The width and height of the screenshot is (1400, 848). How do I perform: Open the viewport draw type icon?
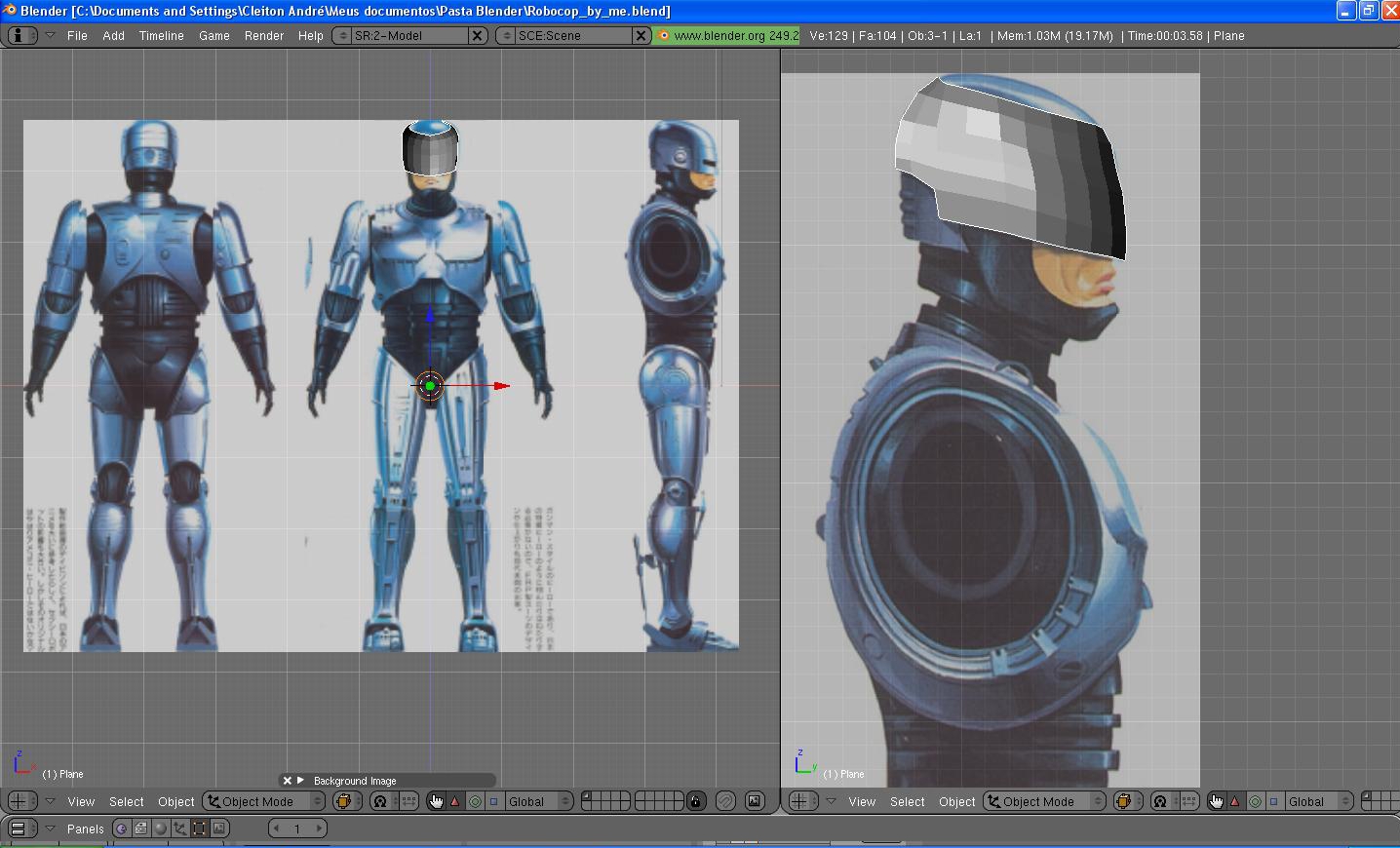point(347,800)
